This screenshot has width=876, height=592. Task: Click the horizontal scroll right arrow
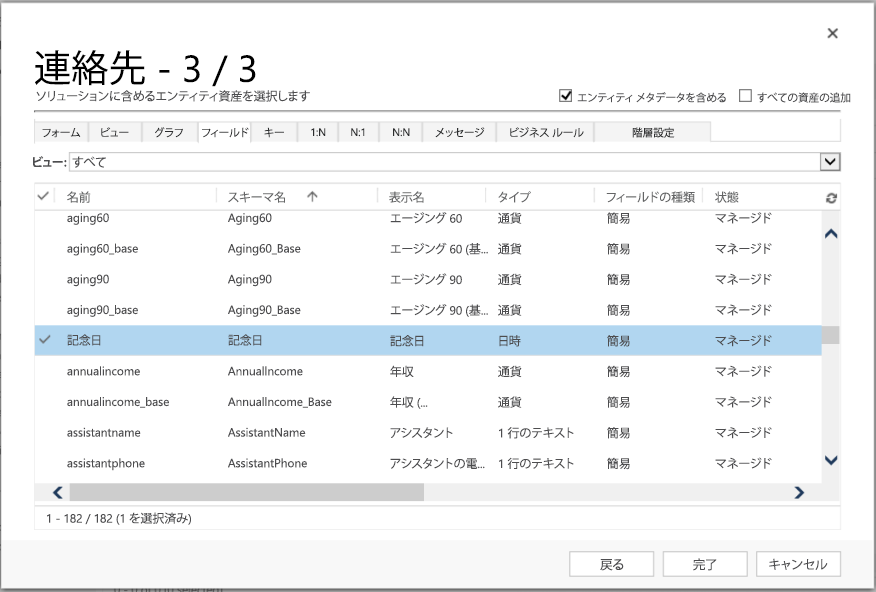(x=799, y=492)
